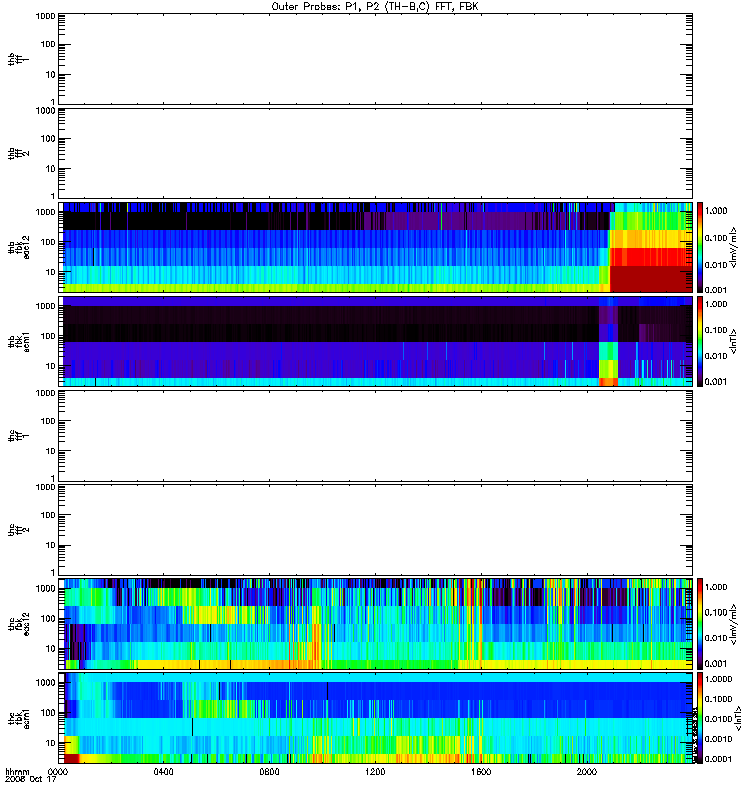Screen dimensions: 750x800
Task: Click the 'thc fbk edc12' axis label
Action: (19, 624)
